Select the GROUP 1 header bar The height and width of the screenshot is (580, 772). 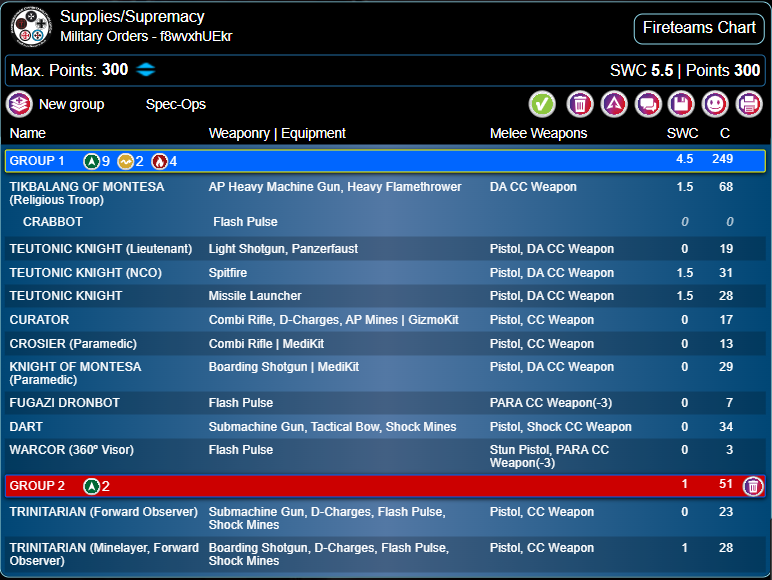tap(385, 161)
